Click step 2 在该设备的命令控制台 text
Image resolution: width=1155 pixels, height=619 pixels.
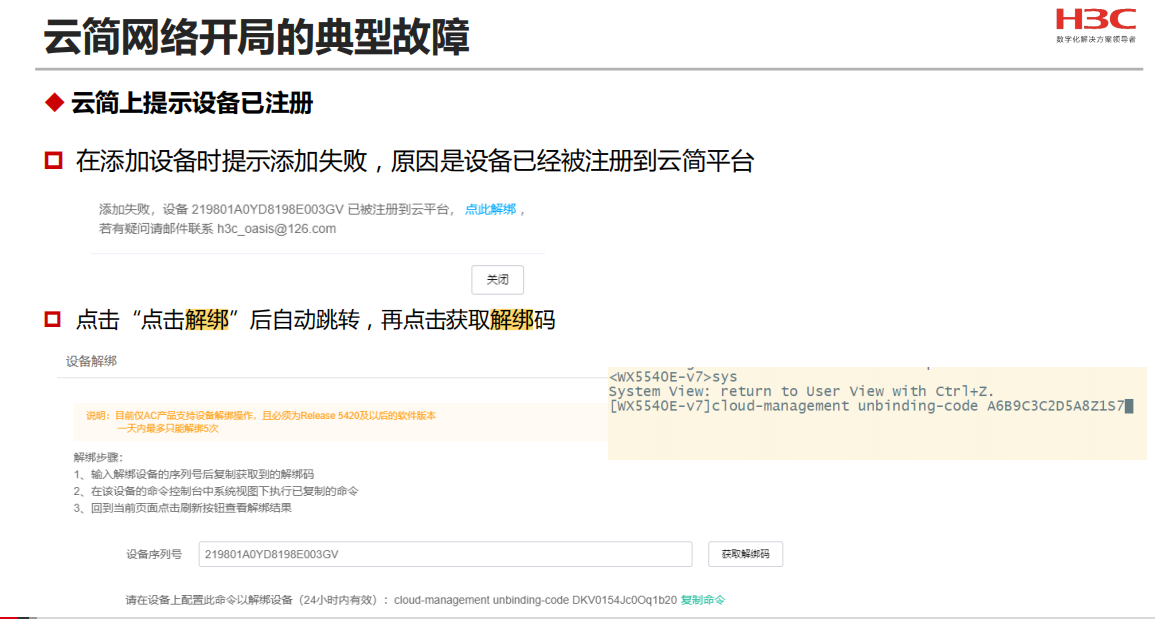pyautogui.click(x=216, y=491)
